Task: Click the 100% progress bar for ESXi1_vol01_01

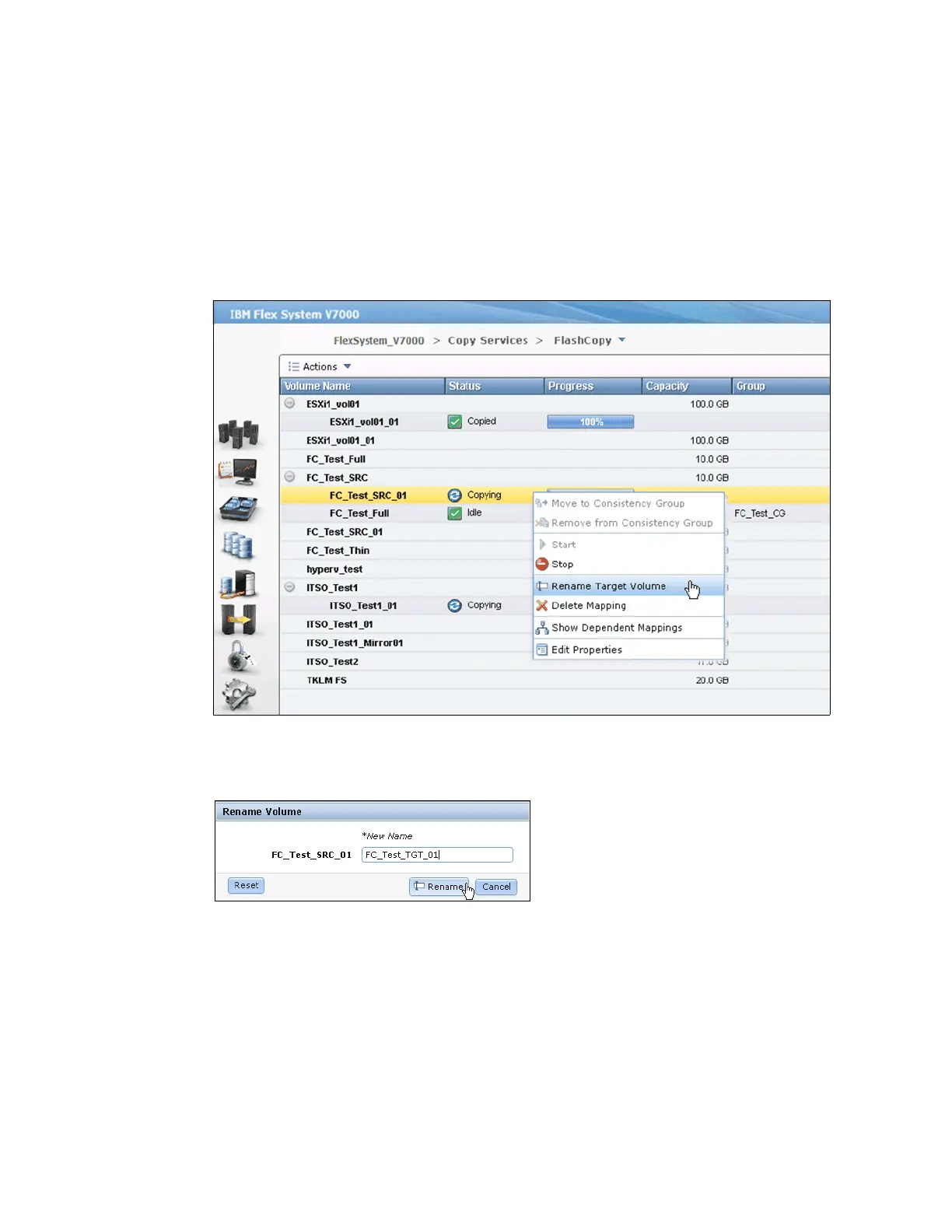Action: (x=590, y=422)
